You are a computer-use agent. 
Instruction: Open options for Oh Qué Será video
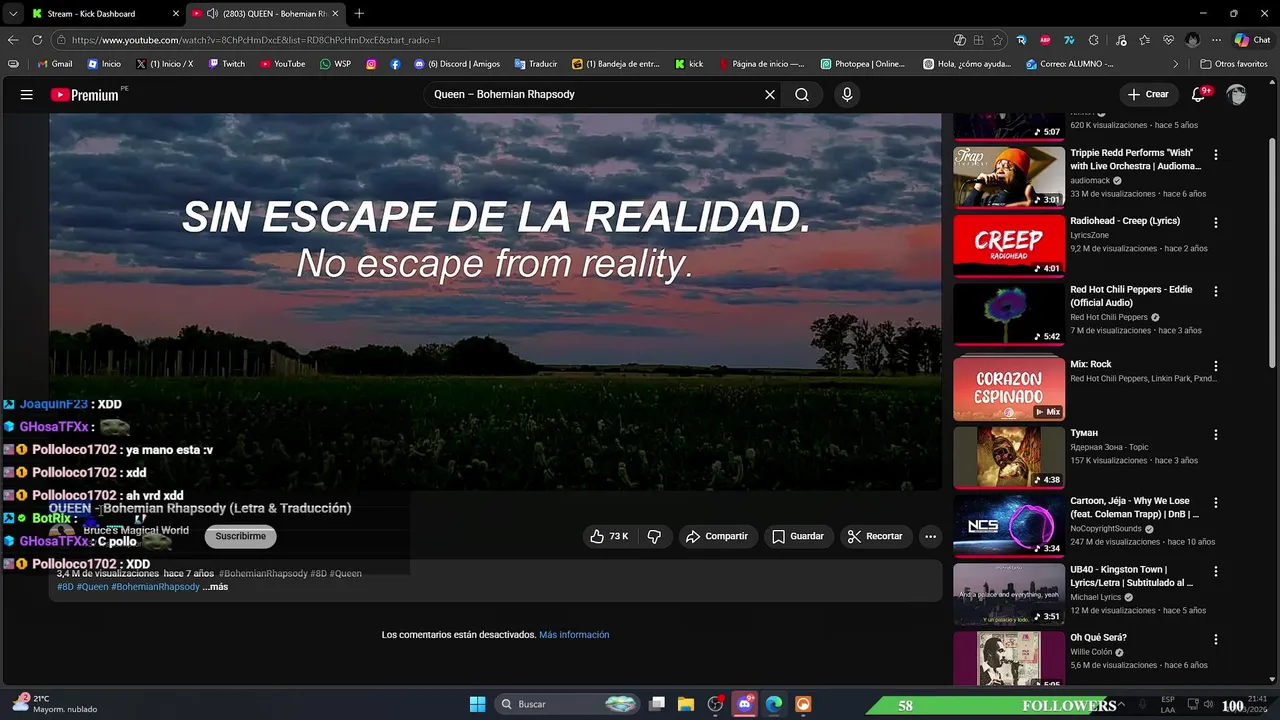(1216, 640)
